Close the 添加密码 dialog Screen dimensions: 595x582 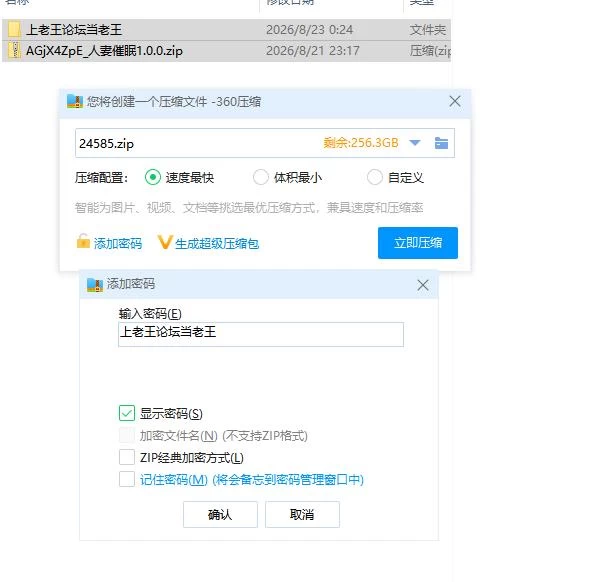pos(423,285)
